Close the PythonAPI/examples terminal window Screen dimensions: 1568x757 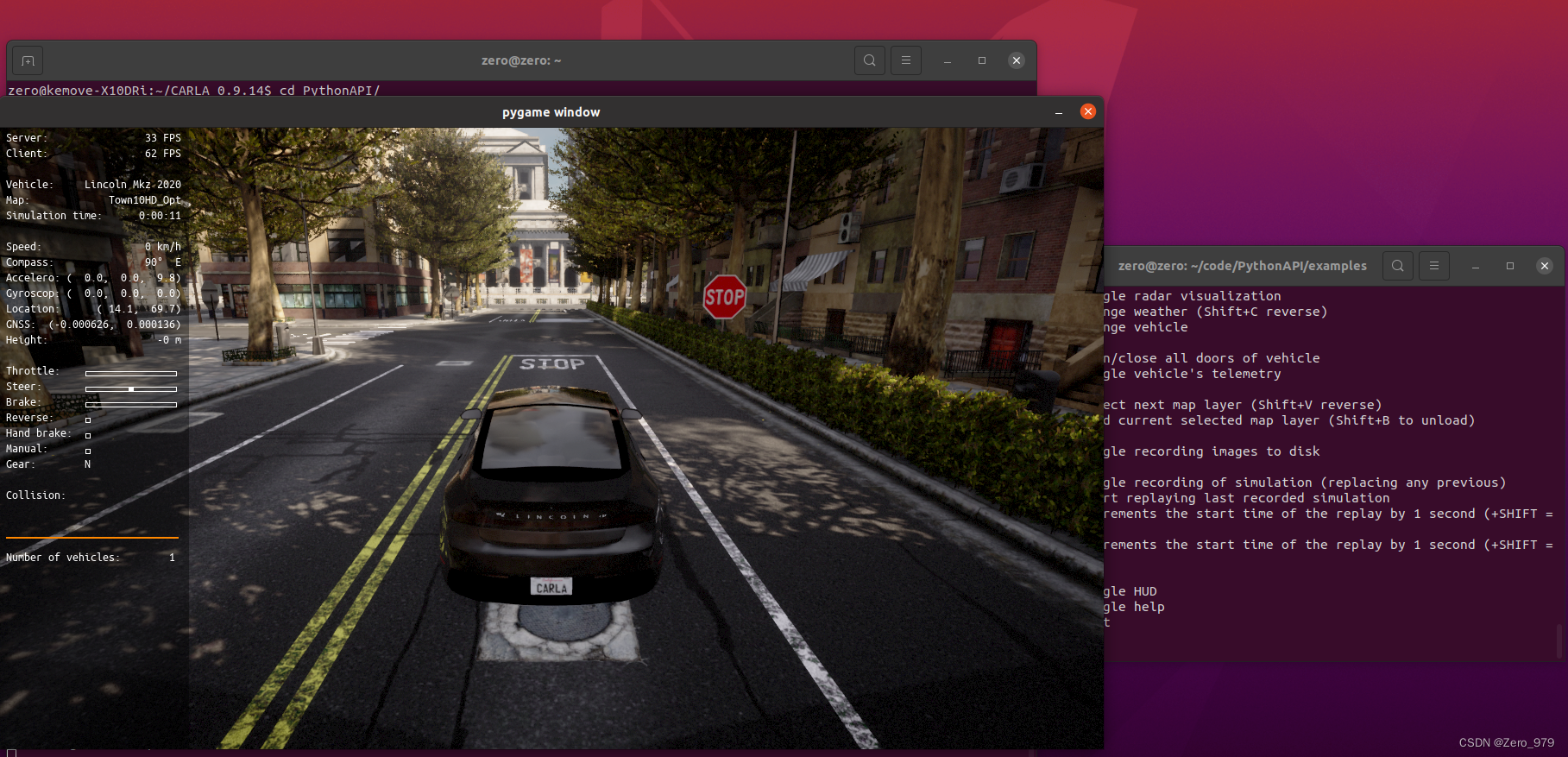[x=1544, y=266]
